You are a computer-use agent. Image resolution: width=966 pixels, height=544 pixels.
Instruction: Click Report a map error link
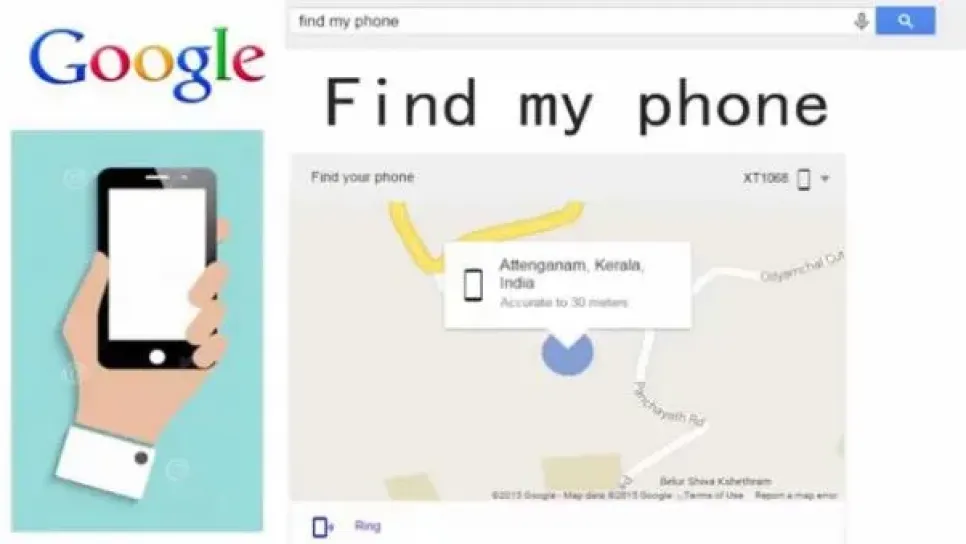pyautogui.click(x=795, y=495)
